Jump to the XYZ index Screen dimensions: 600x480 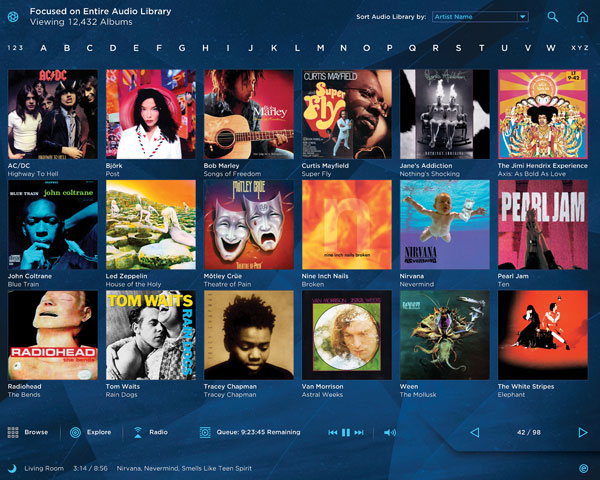click(580, 48)
